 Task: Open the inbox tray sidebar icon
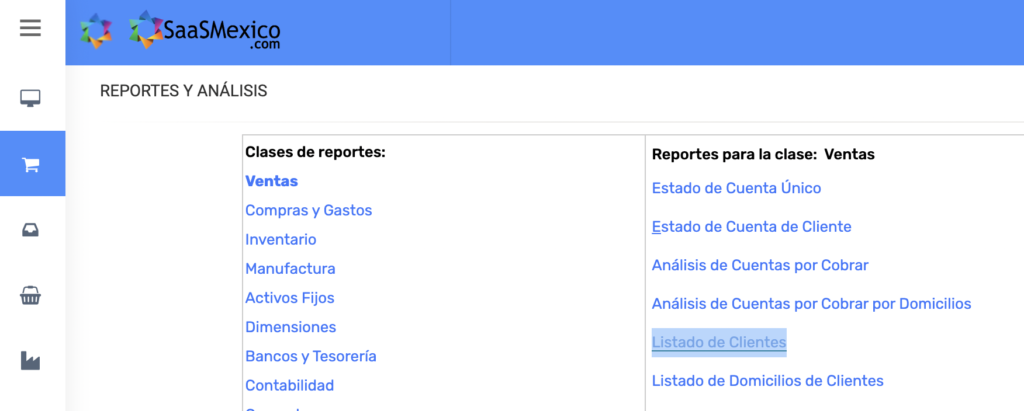(31, 230)
